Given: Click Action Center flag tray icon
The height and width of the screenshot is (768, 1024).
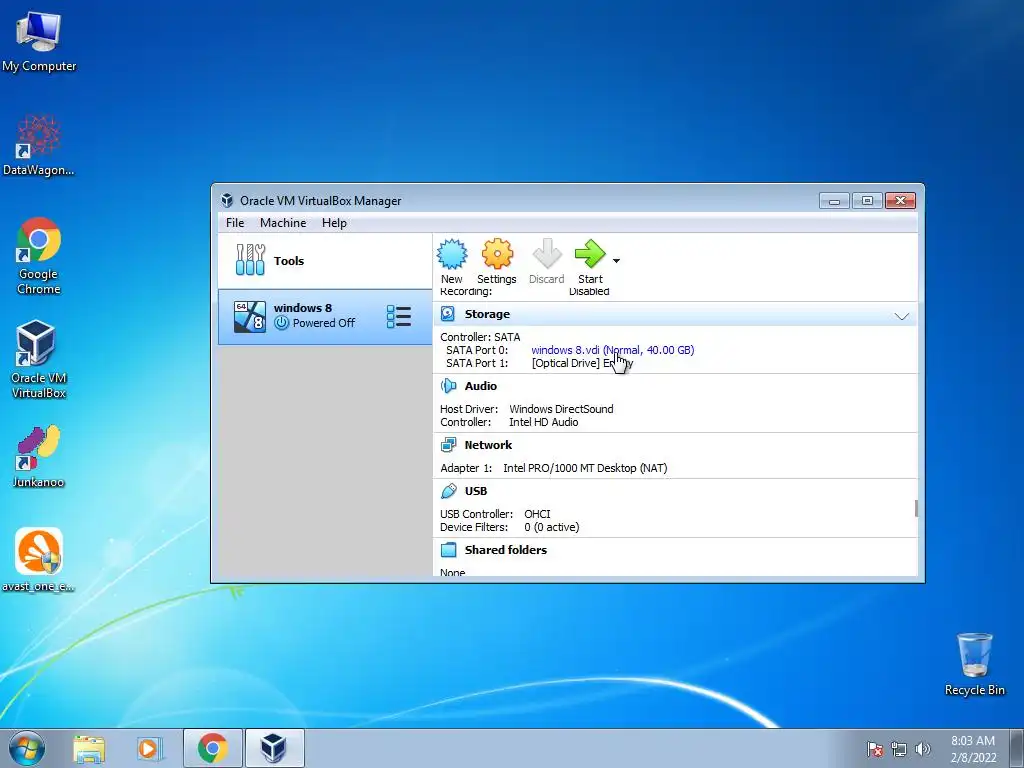Looking at the screenshot, I should pyautogui.click(x=875, y=749).
